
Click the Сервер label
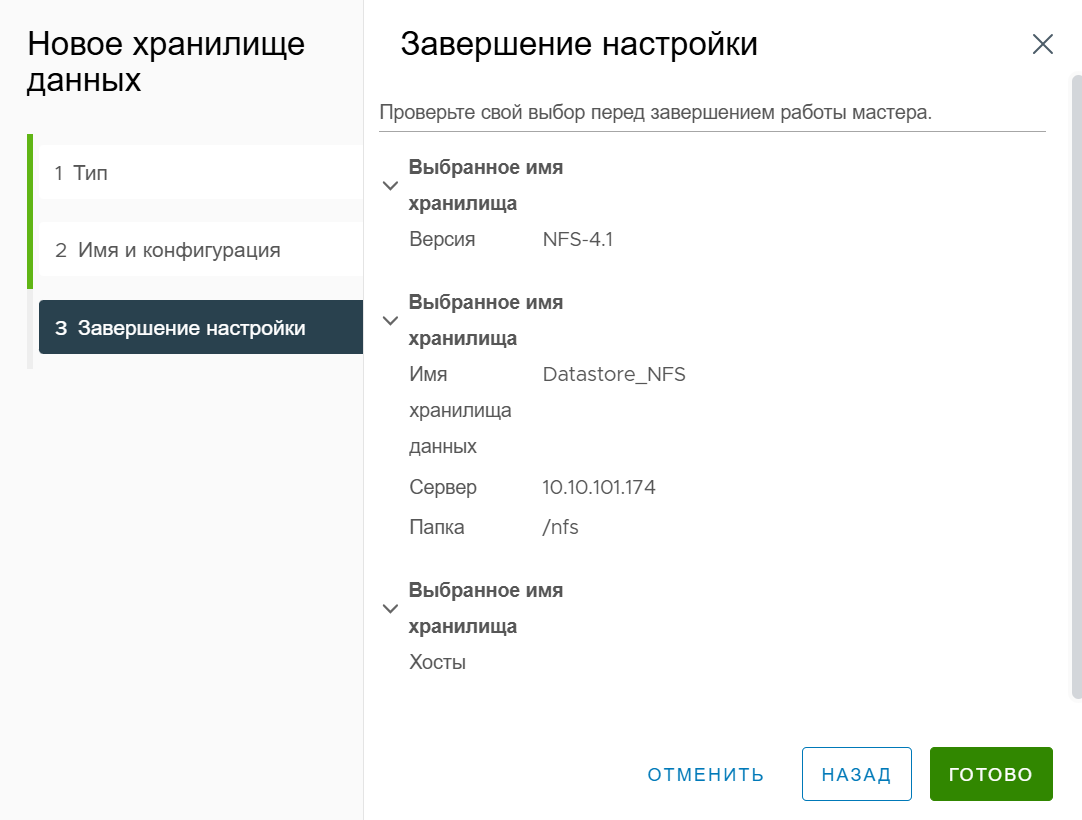click(x=443, y=487)
